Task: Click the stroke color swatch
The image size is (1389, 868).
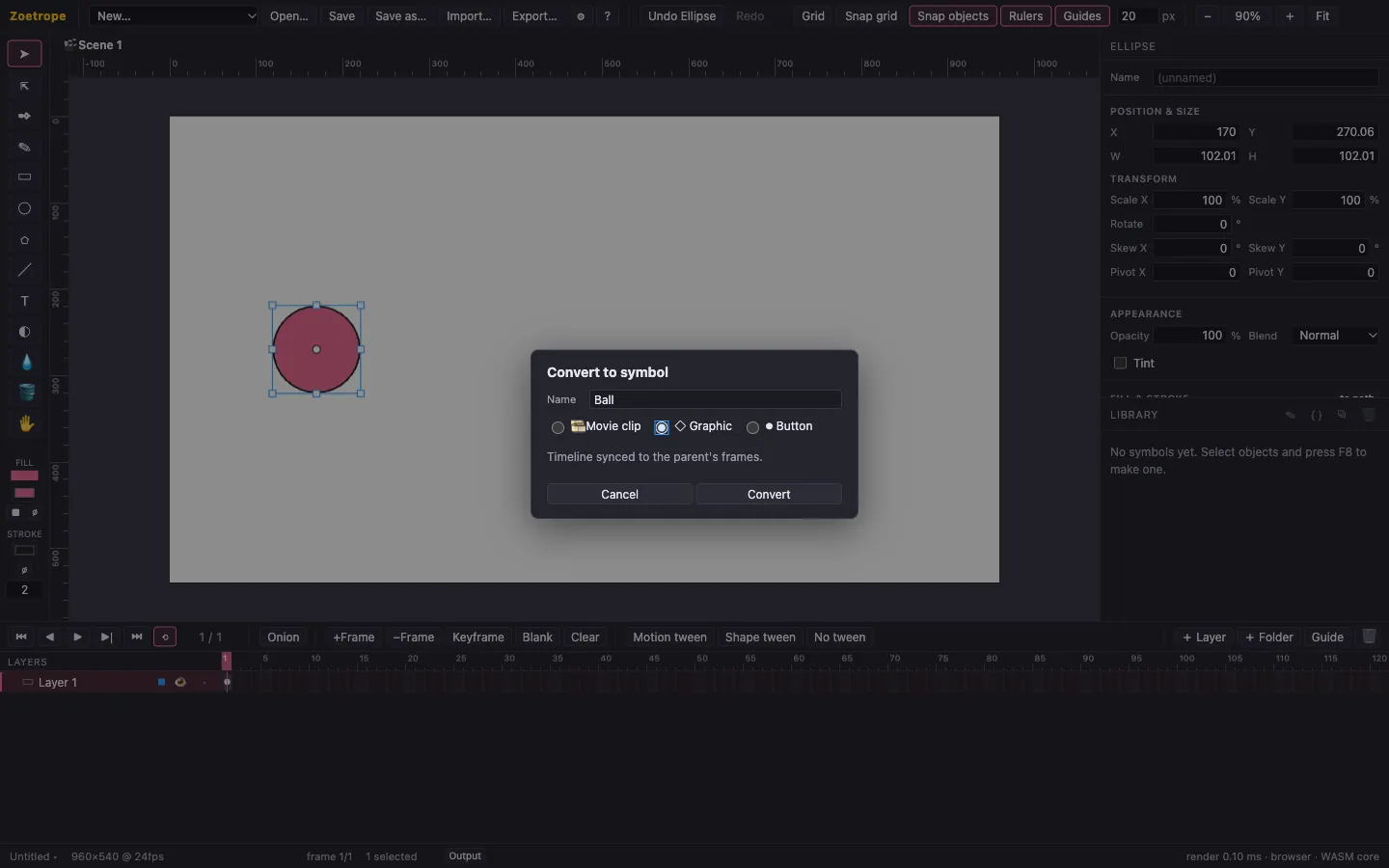Action: click(24, 551)
